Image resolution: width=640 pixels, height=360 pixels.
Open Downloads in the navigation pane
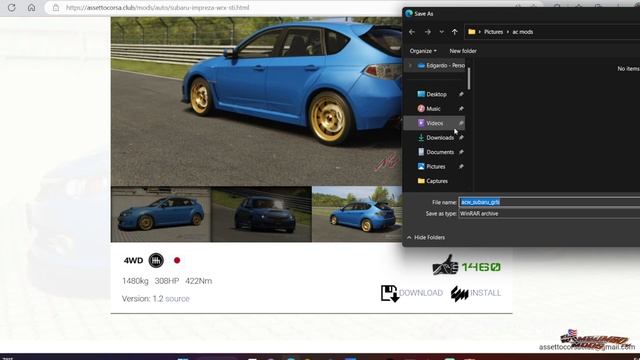[440, 138]
